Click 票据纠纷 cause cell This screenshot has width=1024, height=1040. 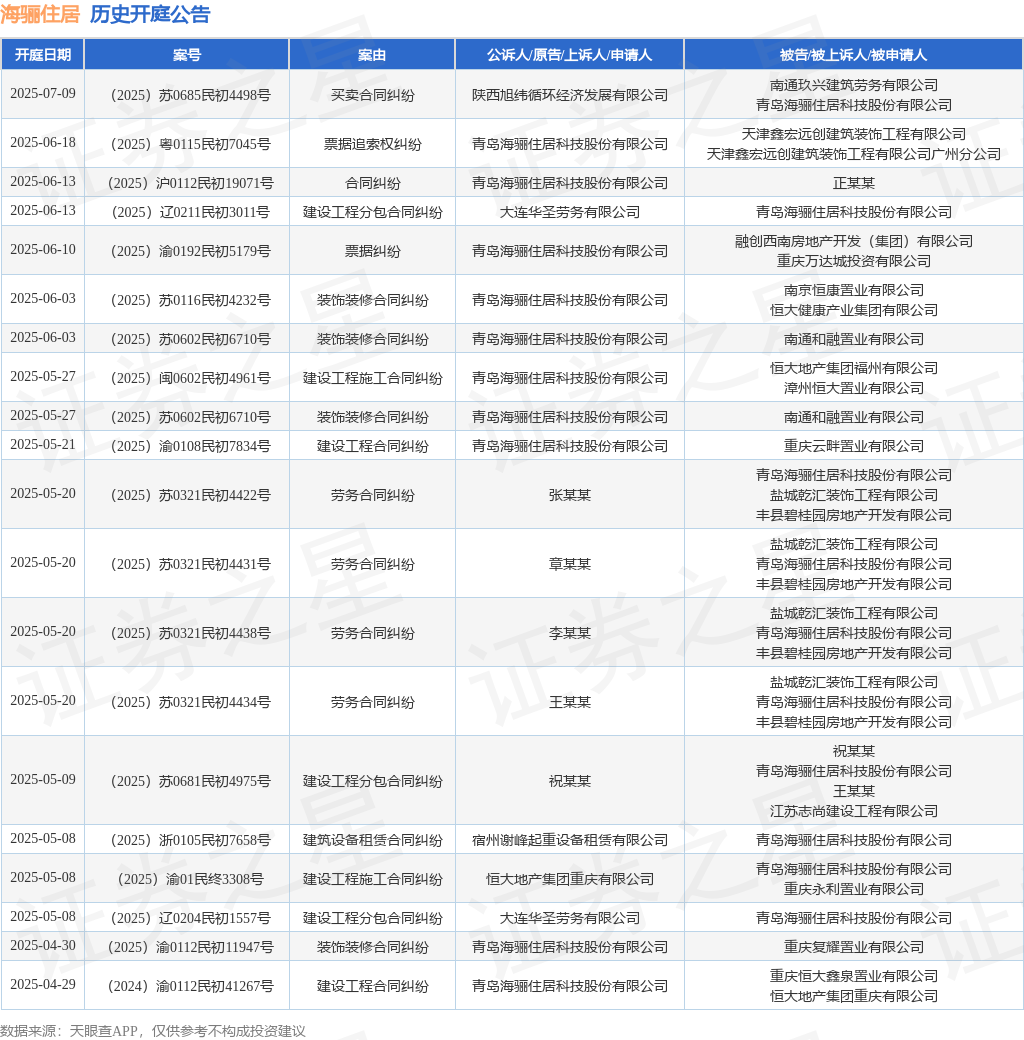click(372, 251)
